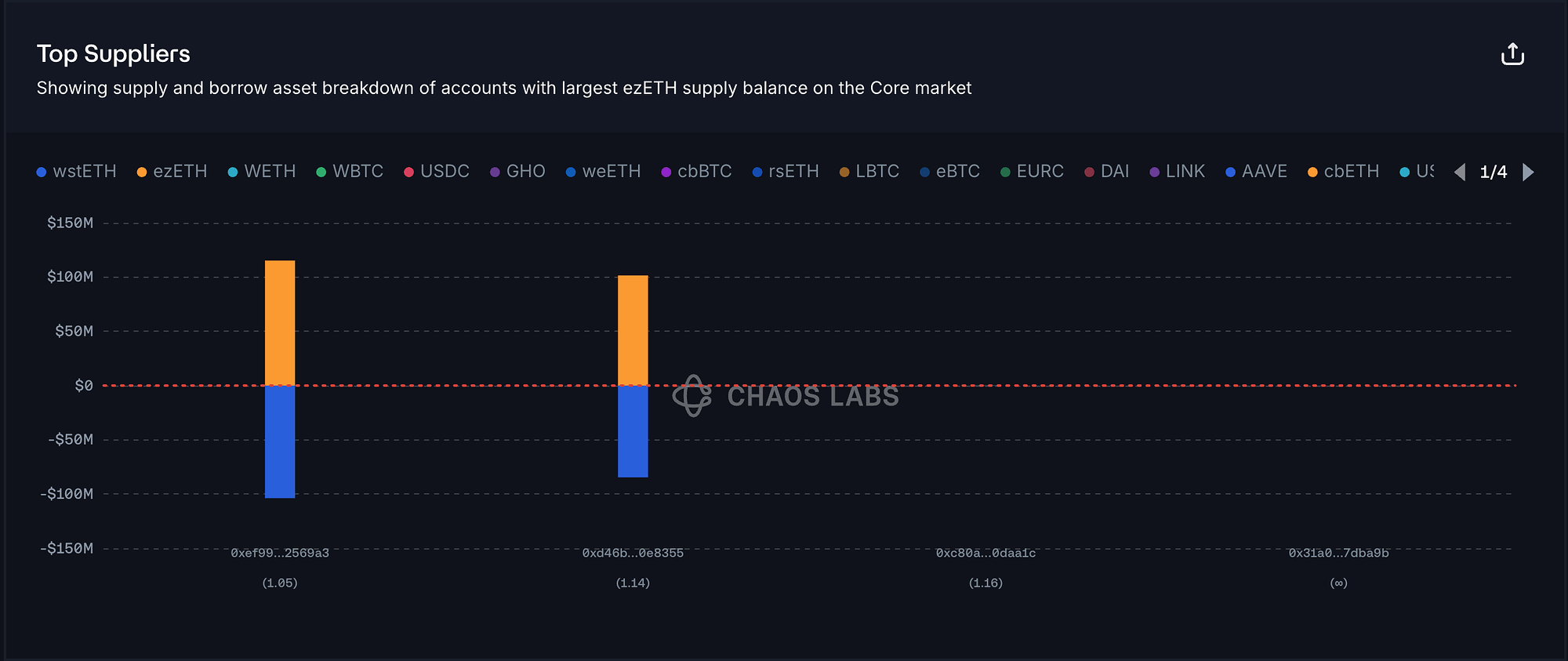Toggle USDC legend entry
Image resolution: width=1568 pixels, height=661 pixels.
click(437, 172)
